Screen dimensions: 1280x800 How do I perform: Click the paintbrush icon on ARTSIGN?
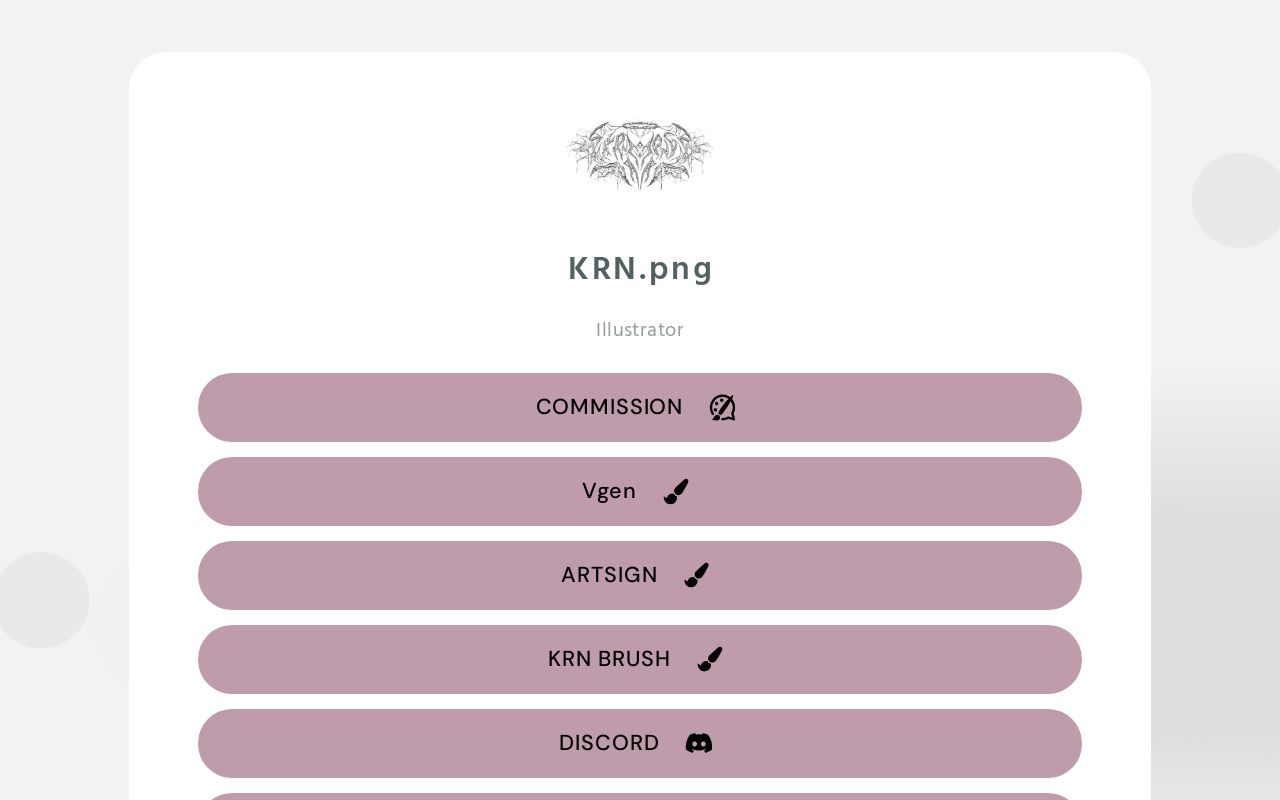click(x=696, y=575)
